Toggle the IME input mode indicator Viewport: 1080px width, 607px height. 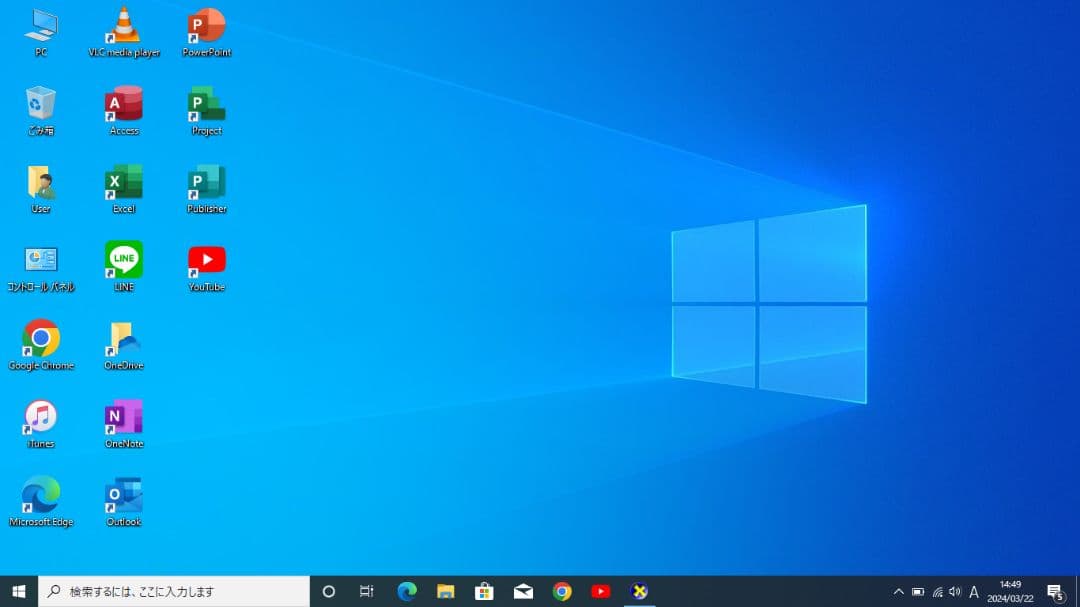coord(974,591)
